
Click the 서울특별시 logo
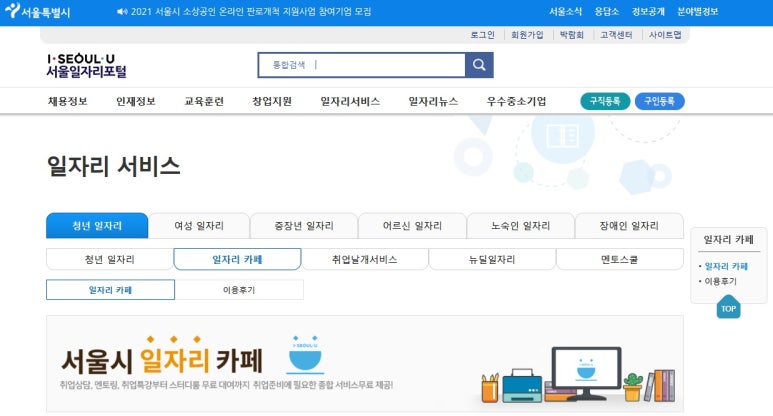tap(37, 11)
